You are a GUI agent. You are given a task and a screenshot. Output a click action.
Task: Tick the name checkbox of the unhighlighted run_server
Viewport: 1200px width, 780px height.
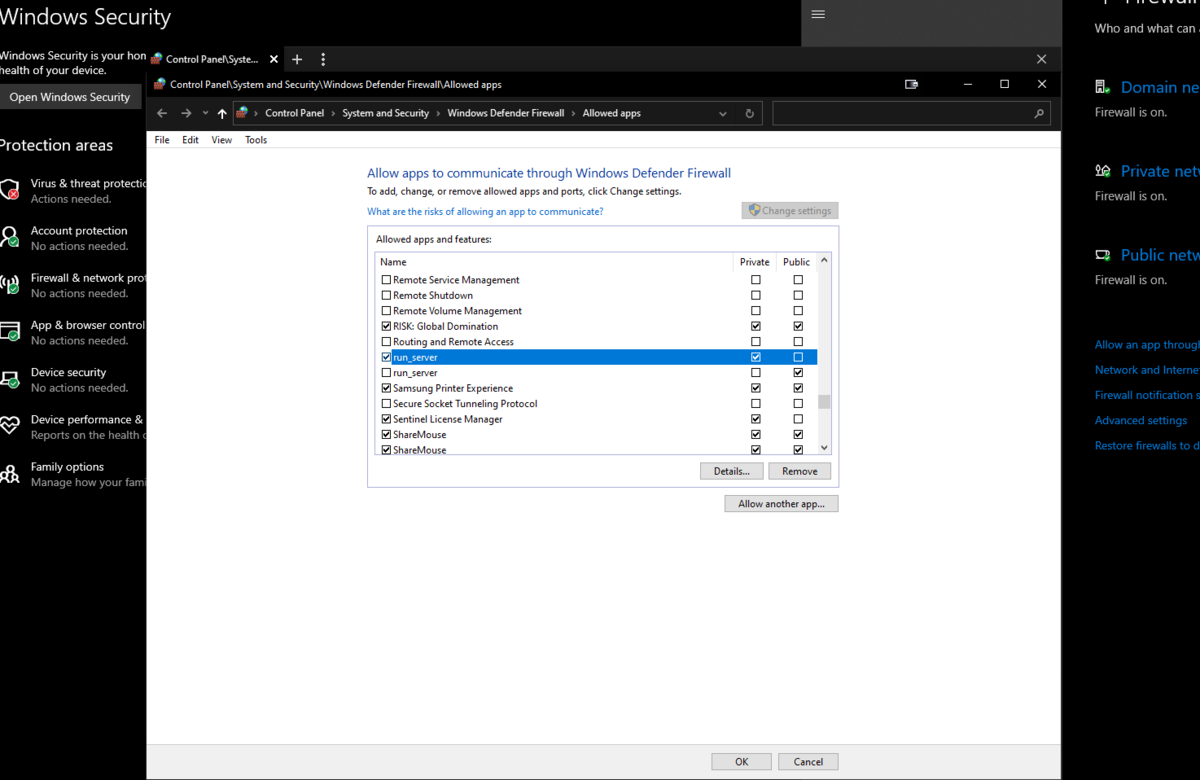(387, 373)
